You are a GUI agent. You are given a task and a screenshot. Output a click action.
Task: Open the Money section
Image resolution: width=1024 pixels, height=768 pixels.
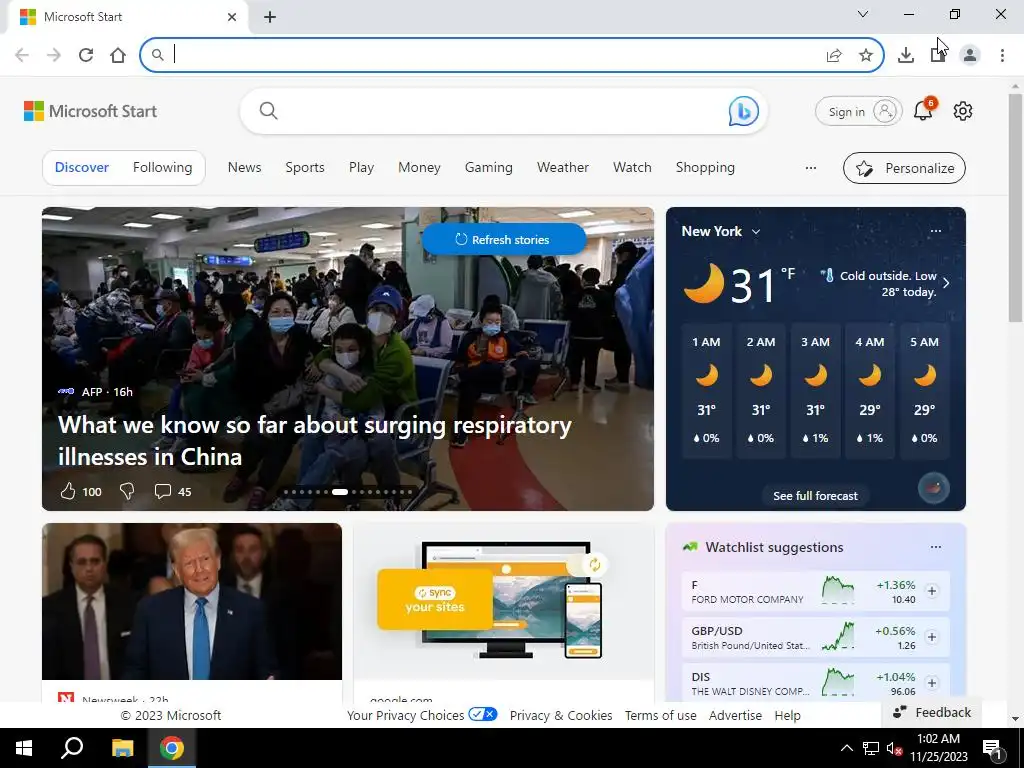(419, 167)
